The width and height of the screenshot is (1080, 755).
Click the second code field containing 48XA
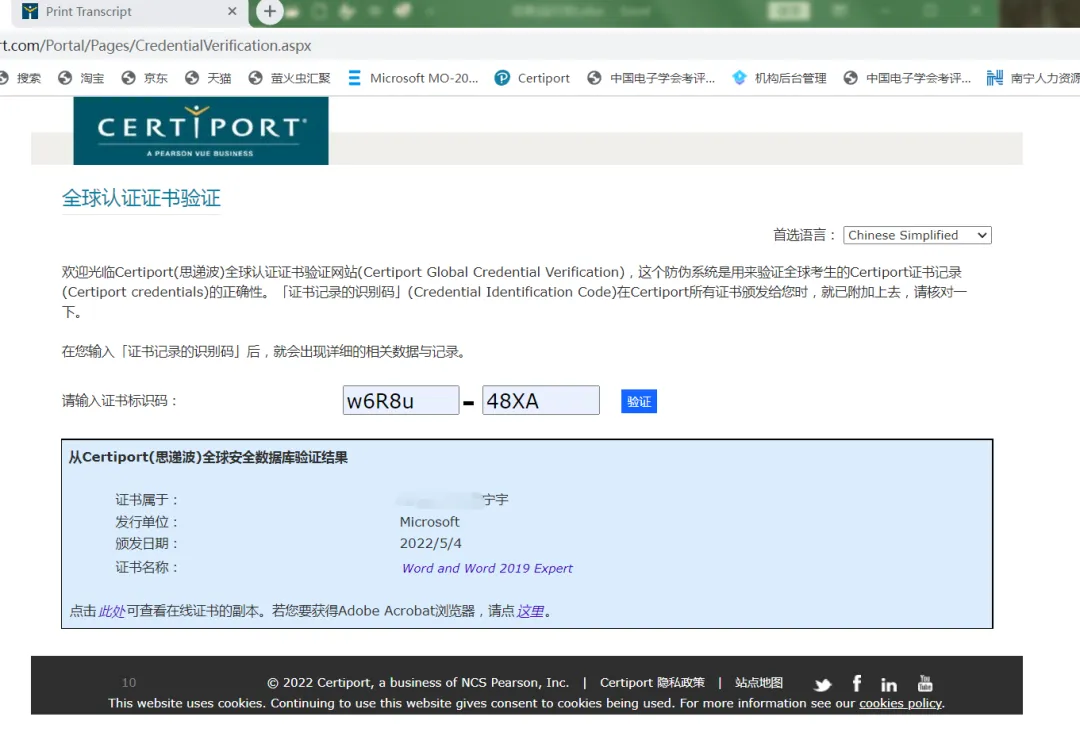coord(541,400)
